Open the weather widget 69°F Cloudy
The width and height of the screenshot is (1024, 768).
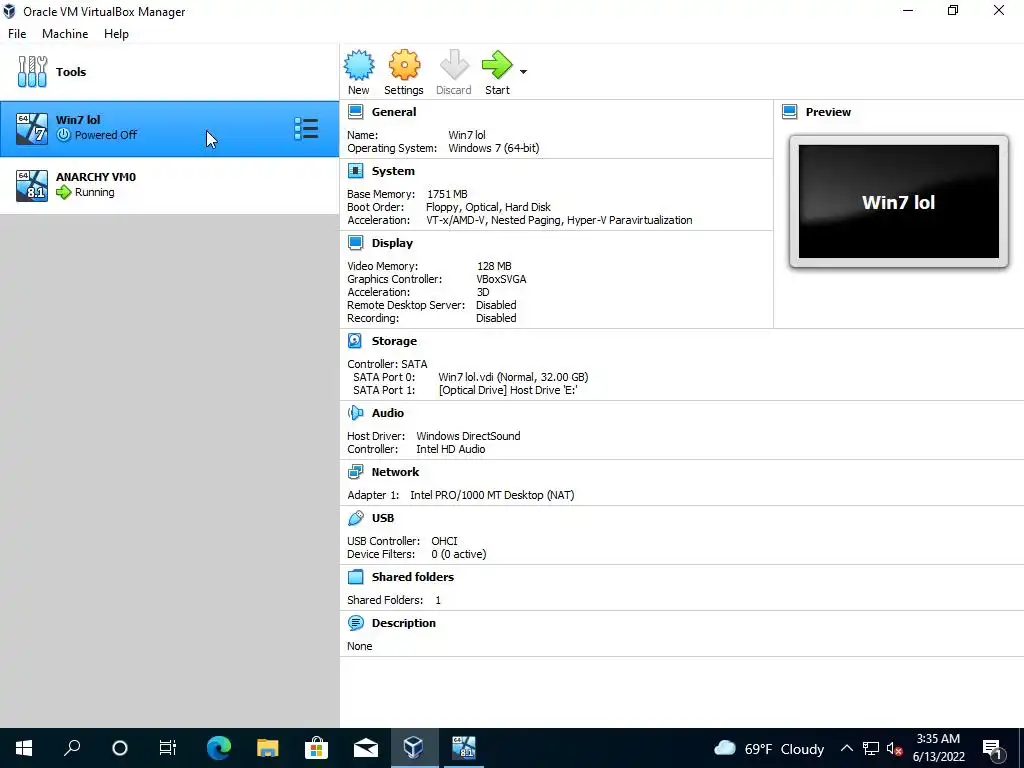coord(769,748)
